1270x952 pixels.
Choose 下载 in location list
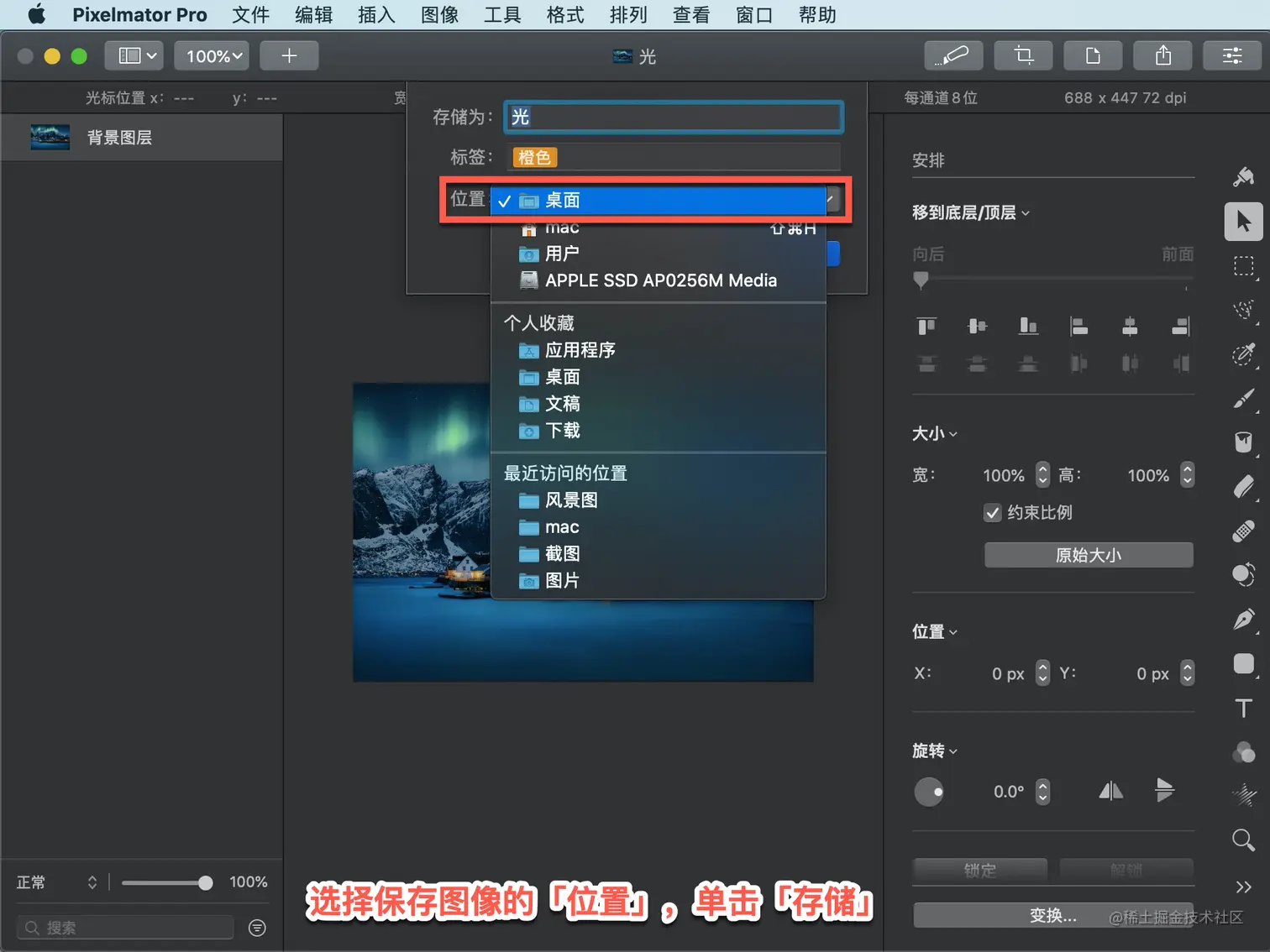pyautogui.click(x=659, y=431)
